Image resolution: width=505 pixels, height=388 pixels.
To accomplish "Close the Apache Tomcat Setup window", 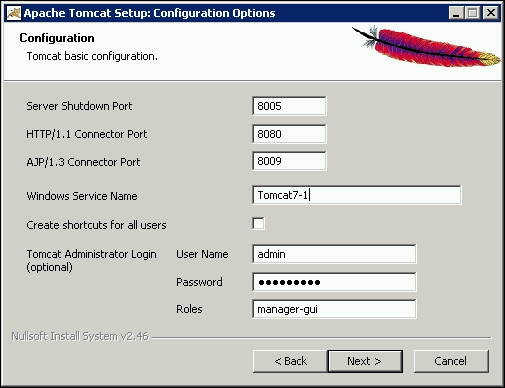I will 491,13.
